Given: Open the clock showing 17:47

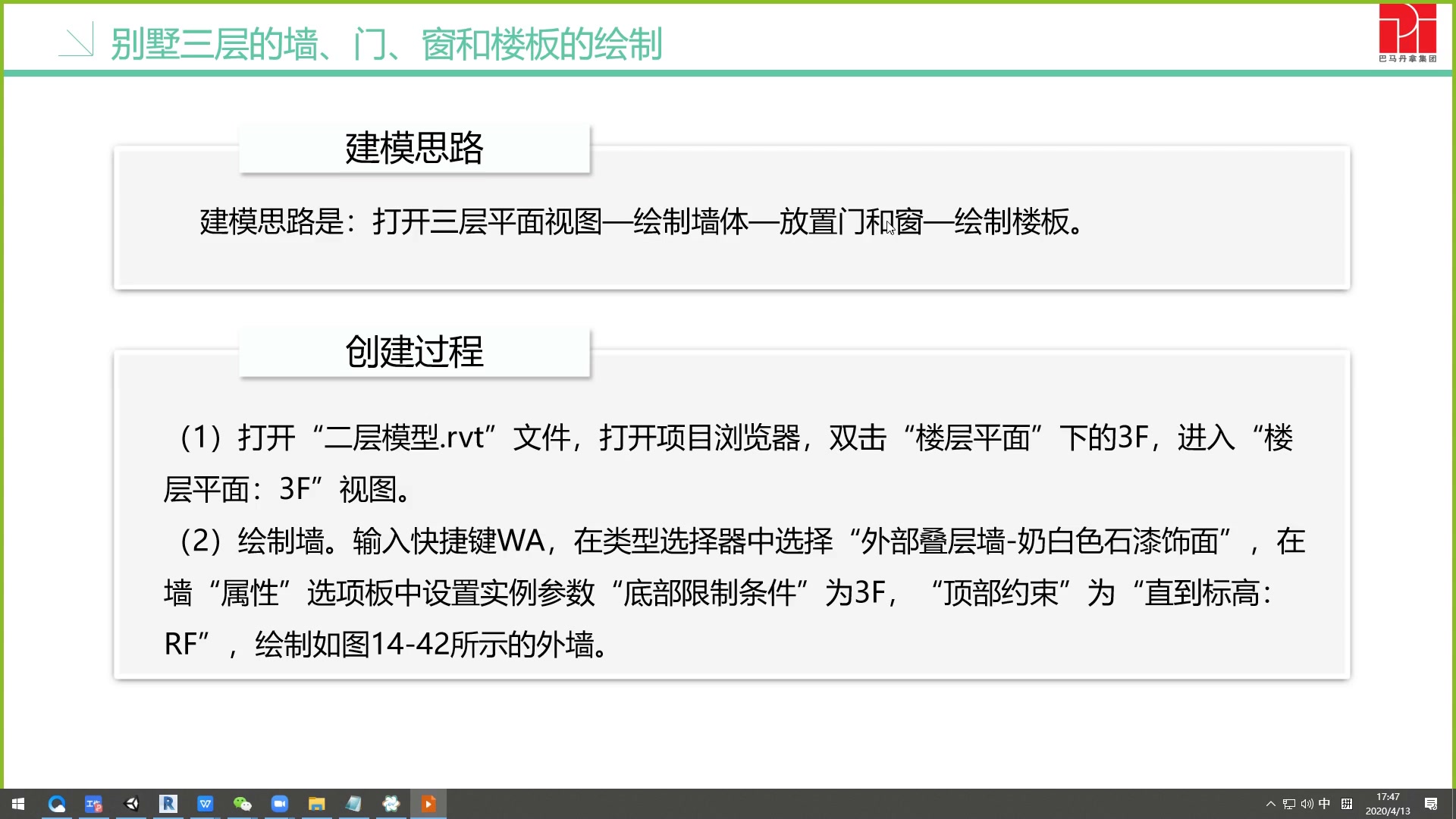Looking at the screenshot, I should coord(1388,804).
